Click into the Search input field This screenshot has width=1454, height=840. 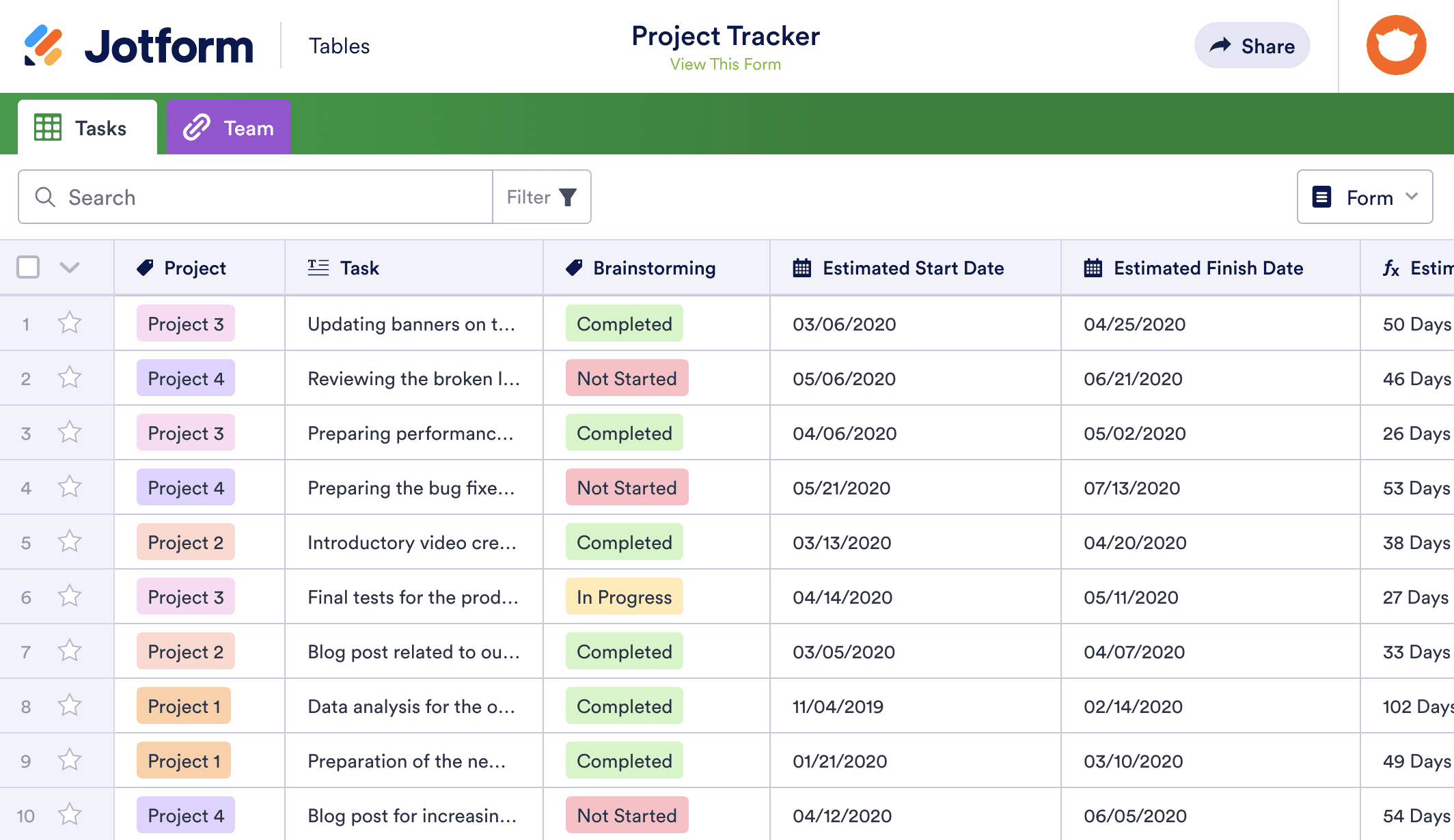tap(273, 197)
